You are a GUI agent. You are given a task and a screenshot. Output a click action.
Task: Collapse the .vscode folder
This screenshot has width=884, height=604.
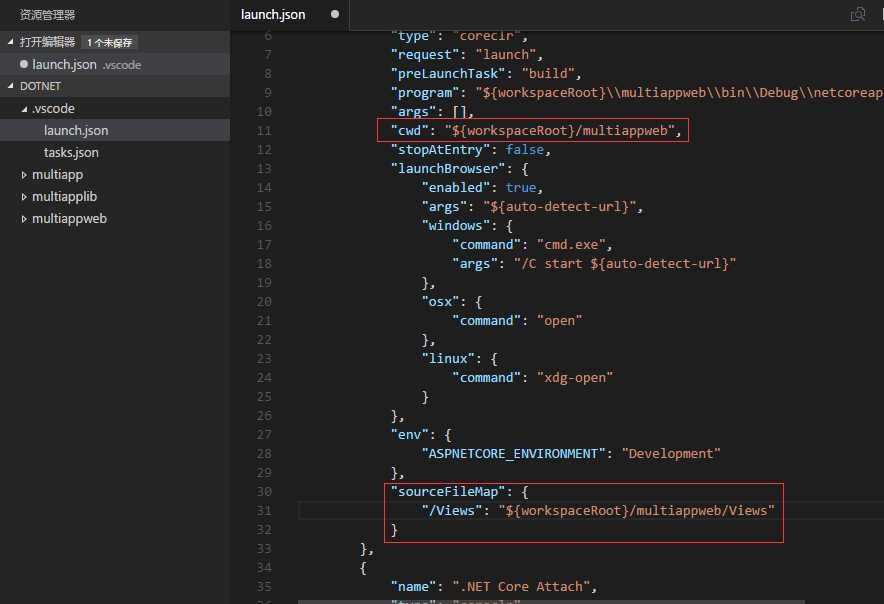pos(24,109)
